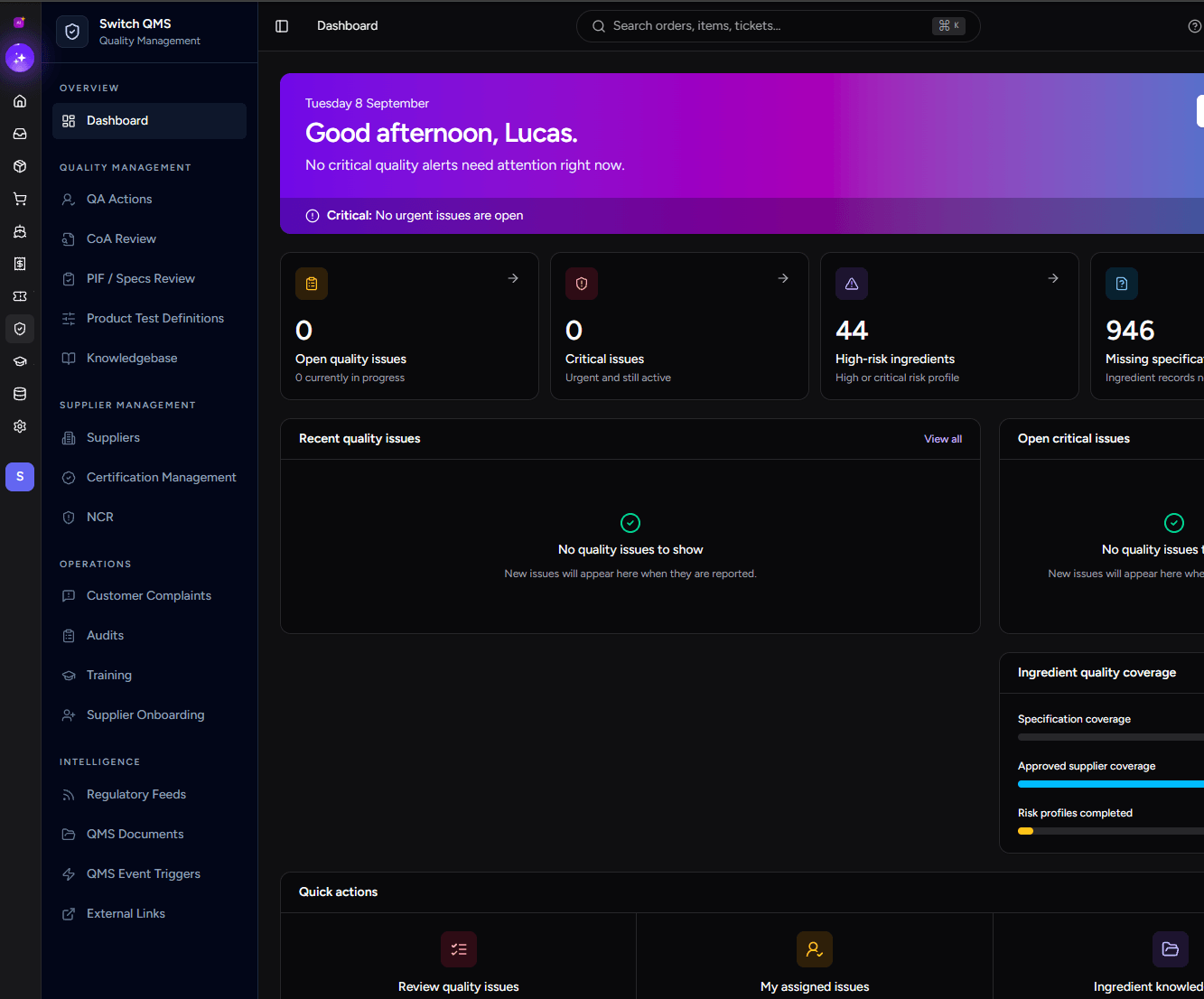This screenshot has width=1204, height=999.
Task: Open PIF / Specs Review
Action: 149,279
